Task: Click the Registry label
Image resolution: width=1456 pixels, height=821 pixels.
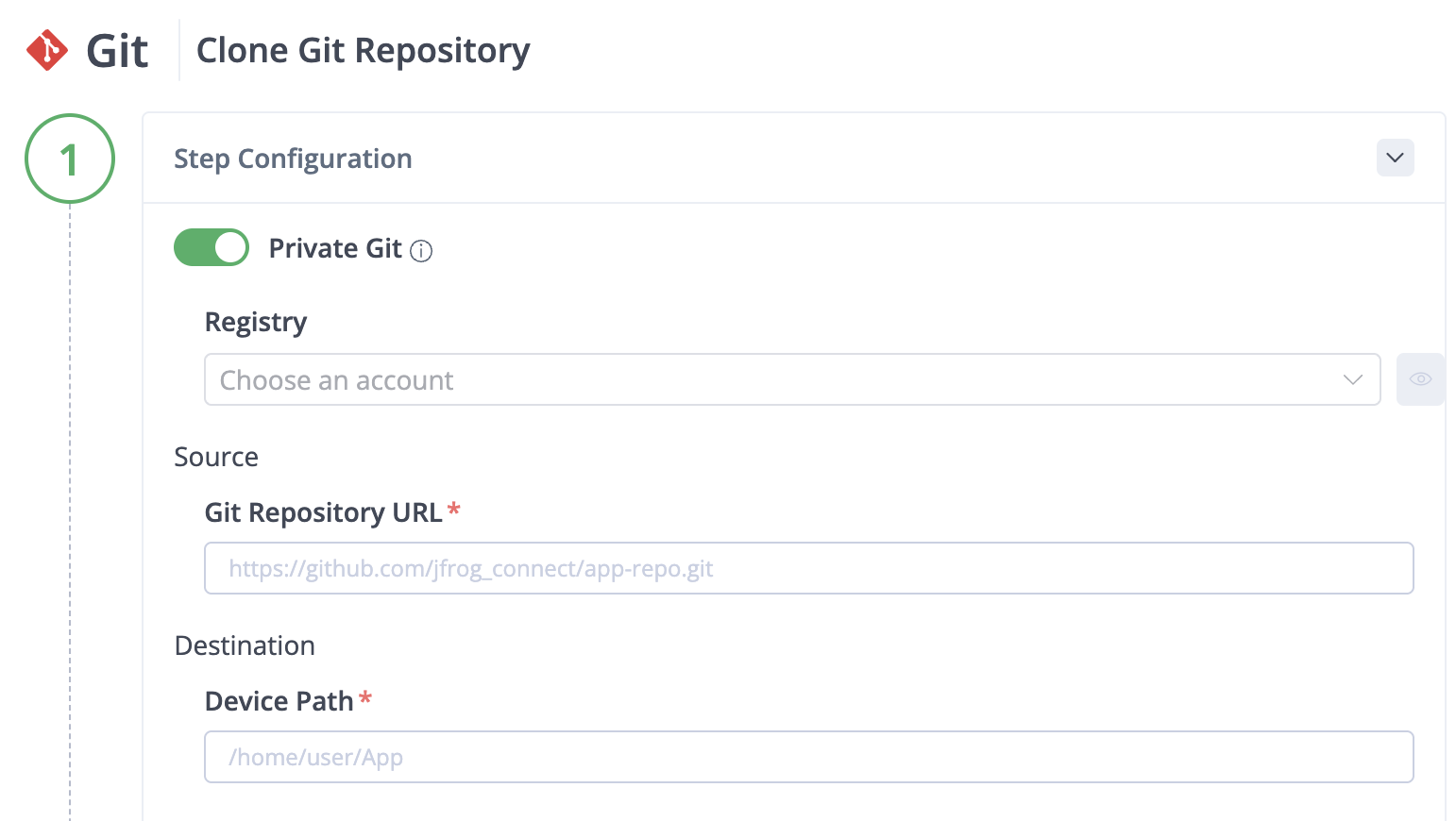Action: [x=256, y=323]
